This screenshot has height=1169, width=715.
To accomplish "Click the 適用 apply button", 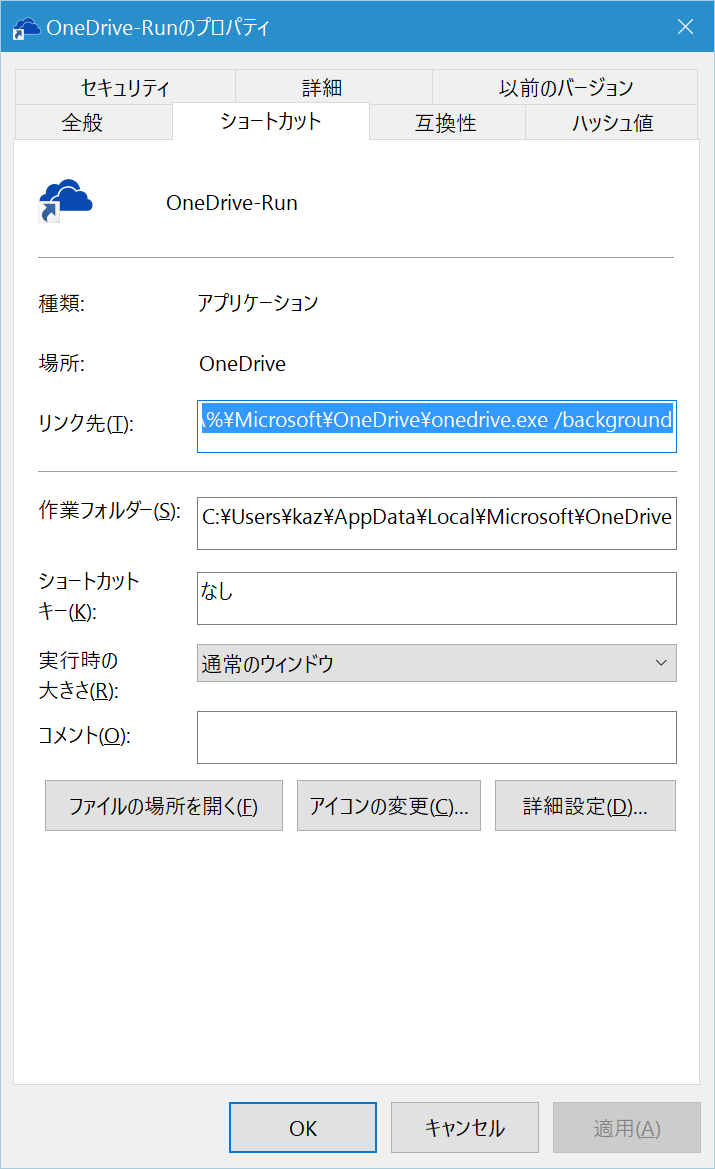I will [626, 1127].
